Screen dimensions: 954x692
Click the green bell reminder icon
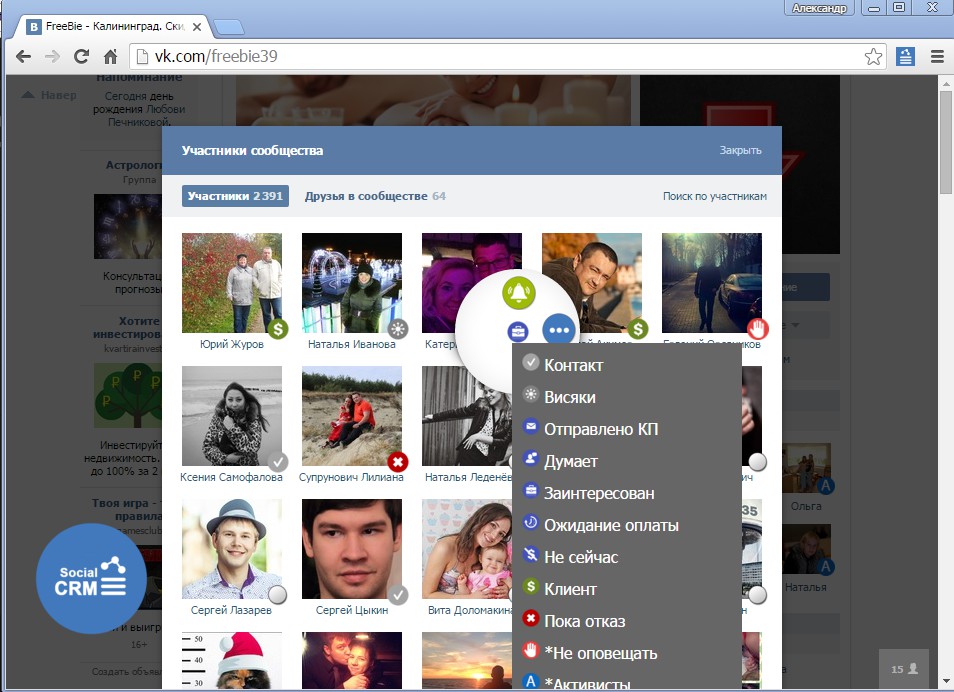coord(518,292)
